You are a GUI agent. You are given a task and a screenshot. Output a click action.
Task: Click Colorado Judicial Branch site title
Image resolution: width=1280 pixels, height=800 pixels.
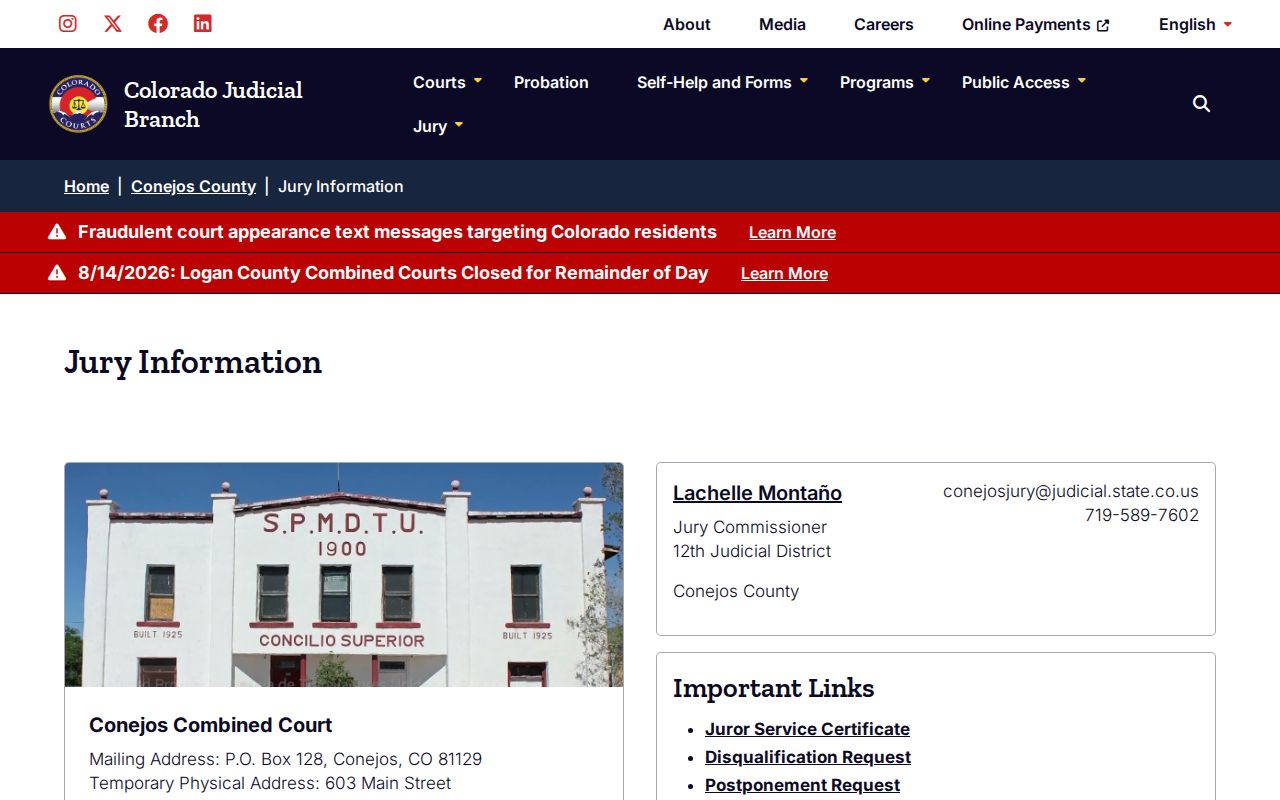click(x=213, y=104)
